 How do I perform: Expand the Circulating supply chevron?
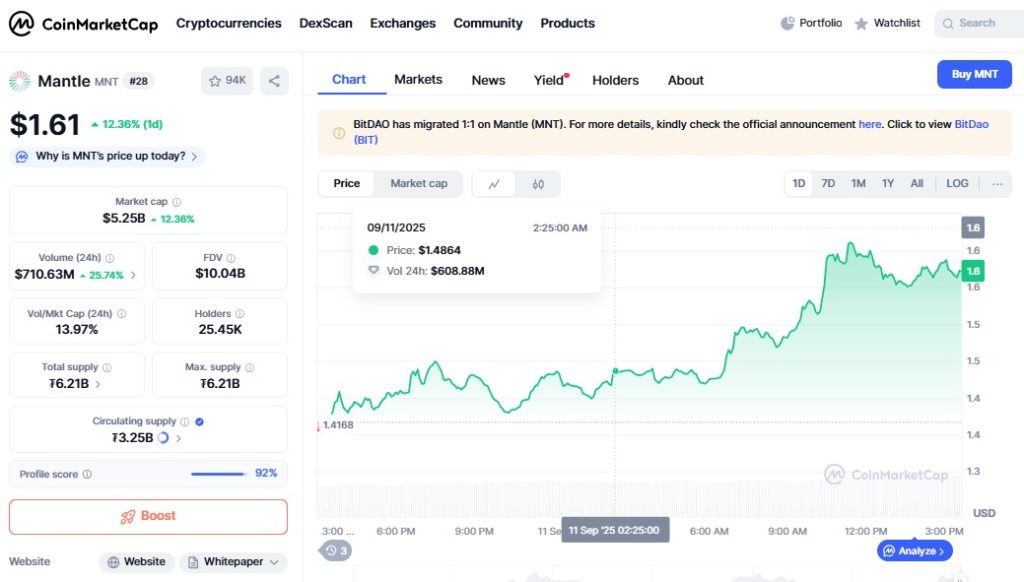178,438
